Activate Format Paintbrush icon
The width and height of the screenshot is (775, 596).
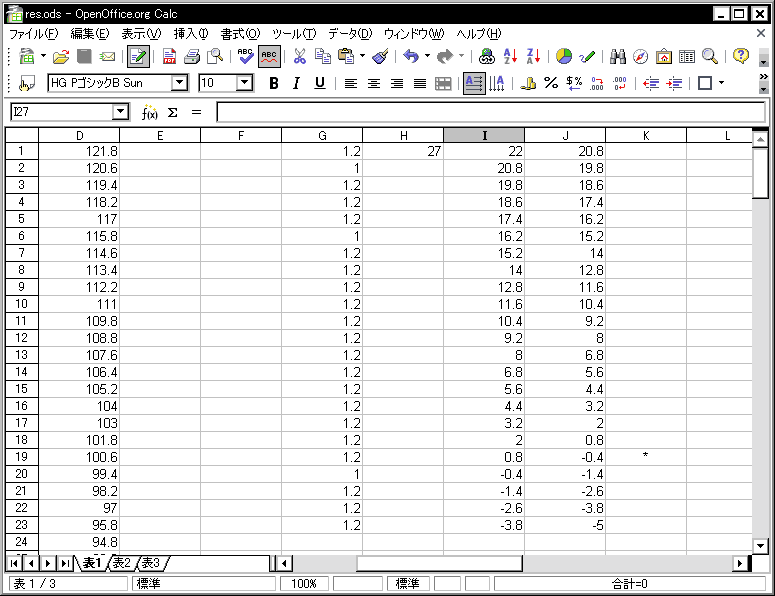pyautogui.click(x=380, y=56)
